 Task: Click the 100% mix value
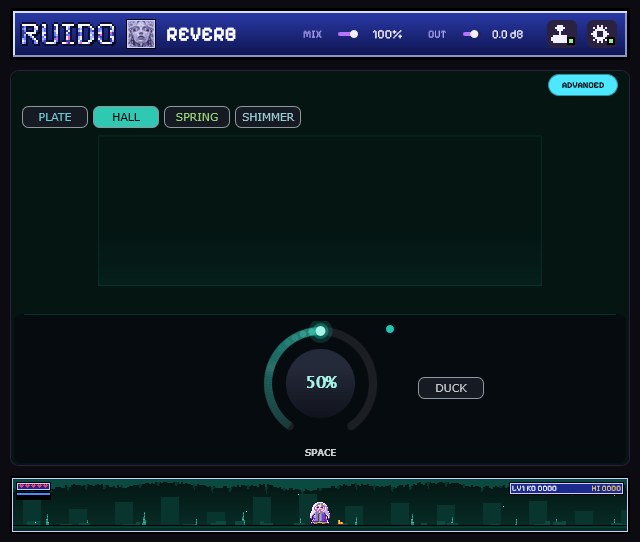pyautogui.click(x=387, y=34)
